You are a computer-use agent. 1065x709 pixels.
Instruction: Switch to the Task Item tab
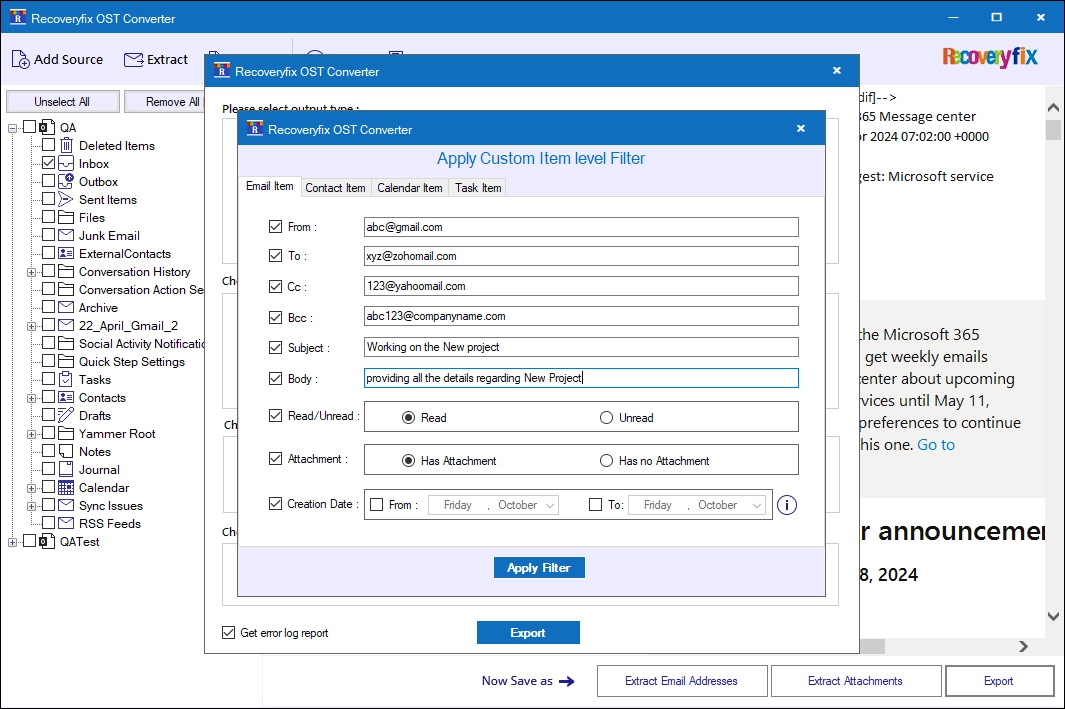tap(478, 188)
